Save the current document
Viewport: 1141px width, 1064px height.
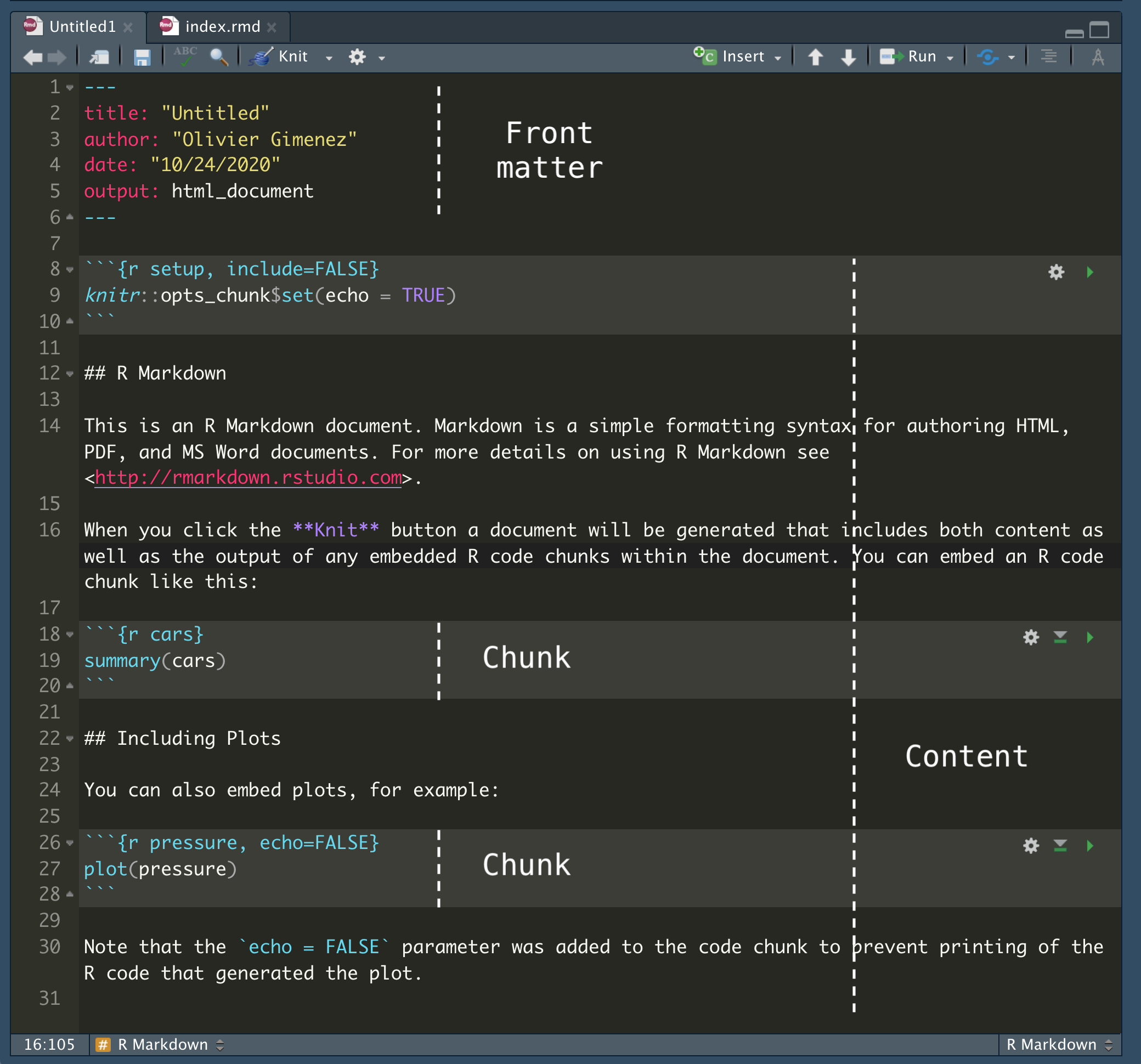(x=142, y=57)
